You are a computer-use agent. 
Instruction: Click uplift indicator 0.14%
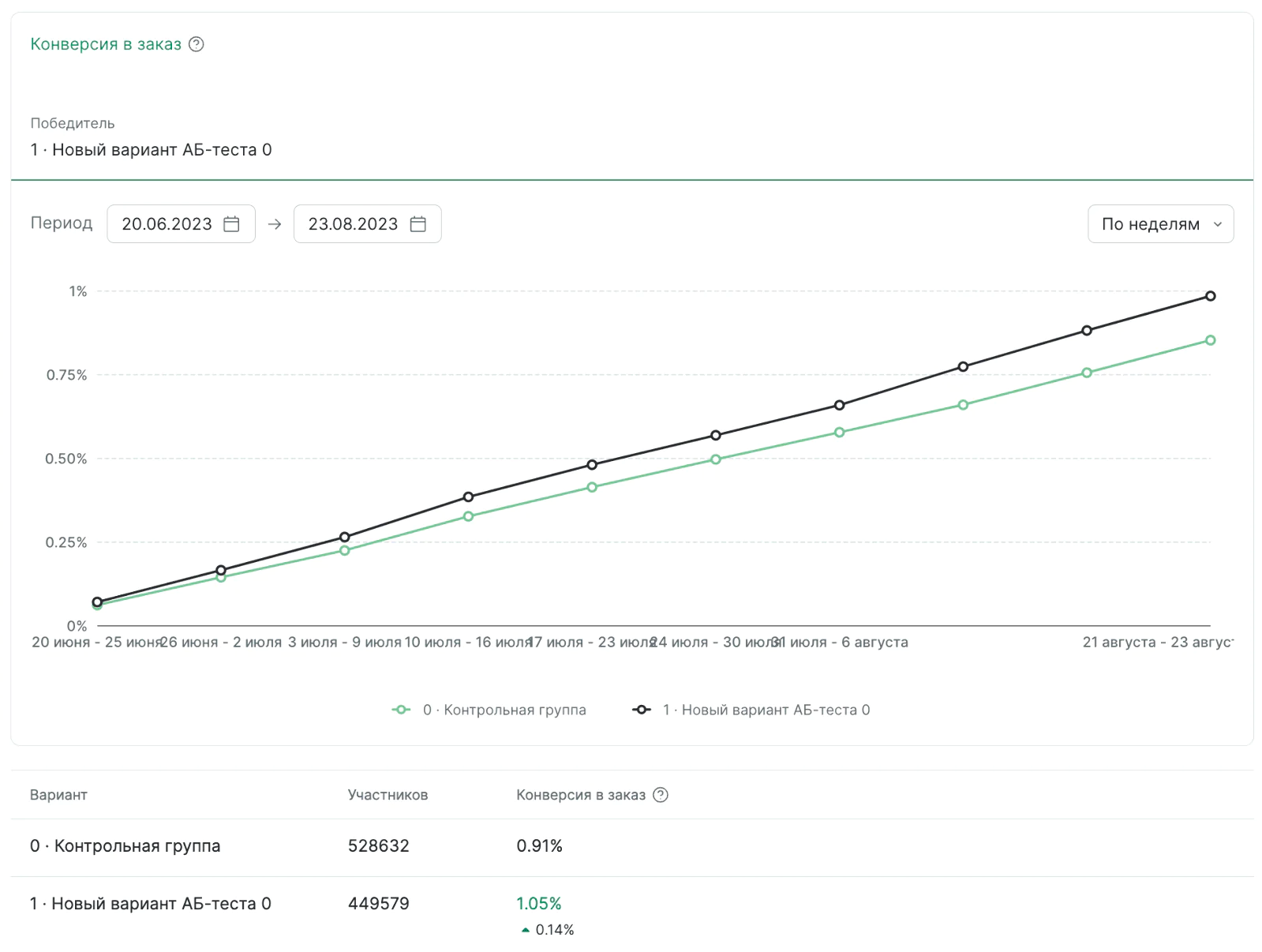[x=548, y=930]
